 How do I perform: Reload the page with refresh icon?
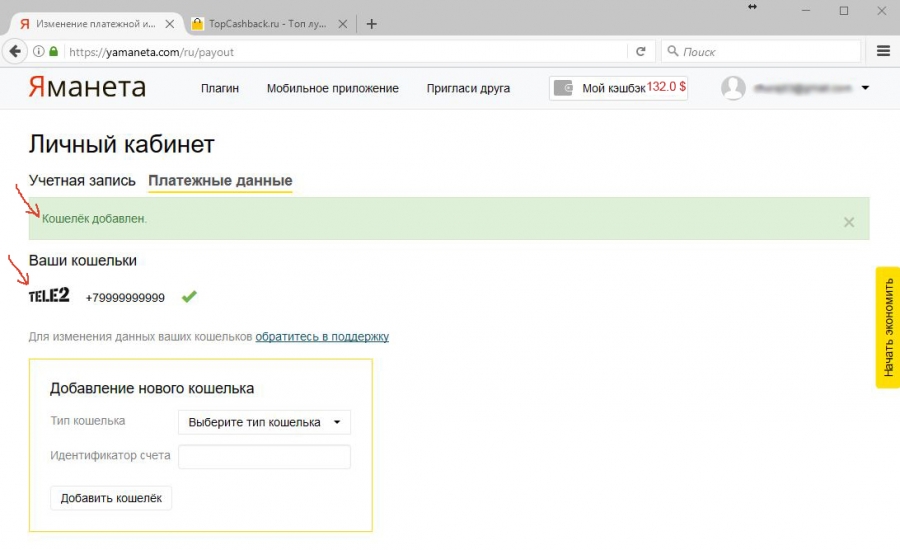(641, 52)
